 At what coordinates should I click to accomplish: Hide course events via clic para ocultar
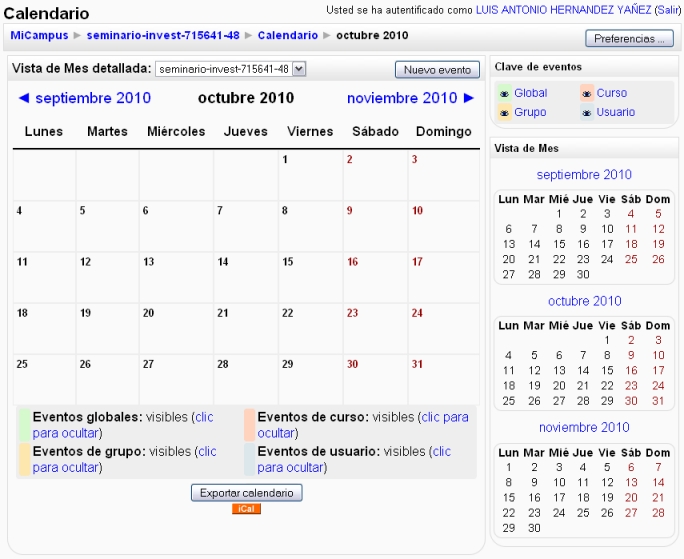[443, 417]
